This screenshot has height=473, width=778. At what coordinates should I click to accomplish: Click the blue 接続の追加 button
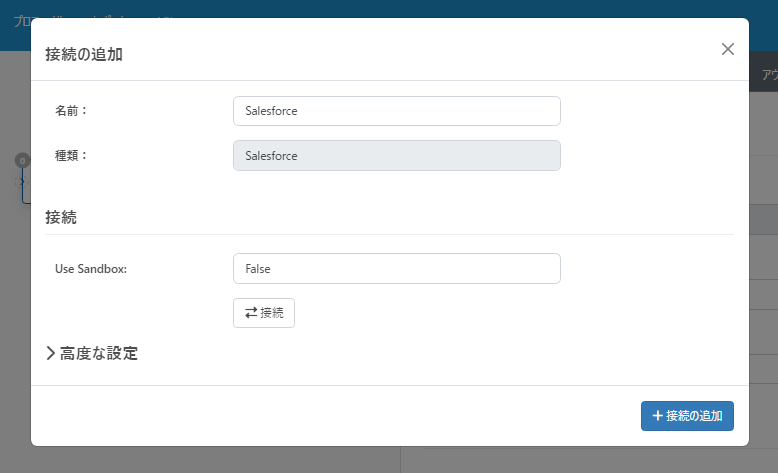[687, 416]
